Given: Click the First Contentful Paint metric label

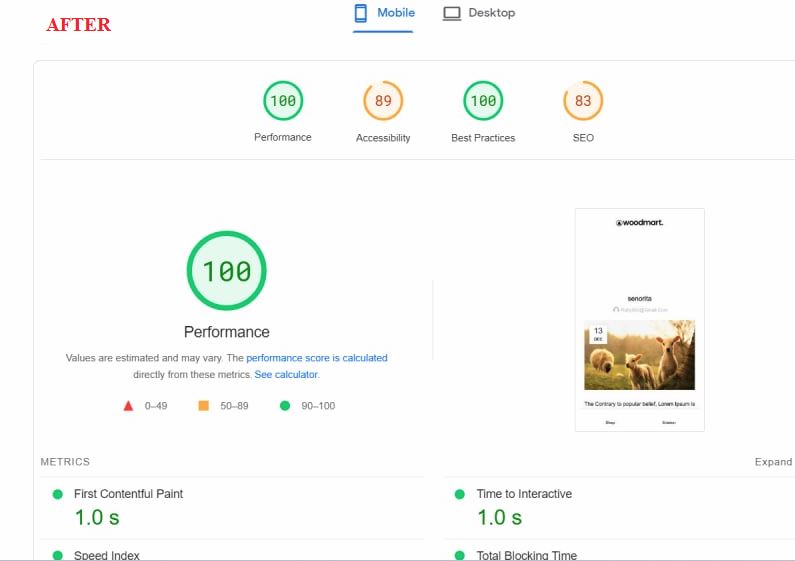Looking at the screenshot, I should tap(128, 494).
